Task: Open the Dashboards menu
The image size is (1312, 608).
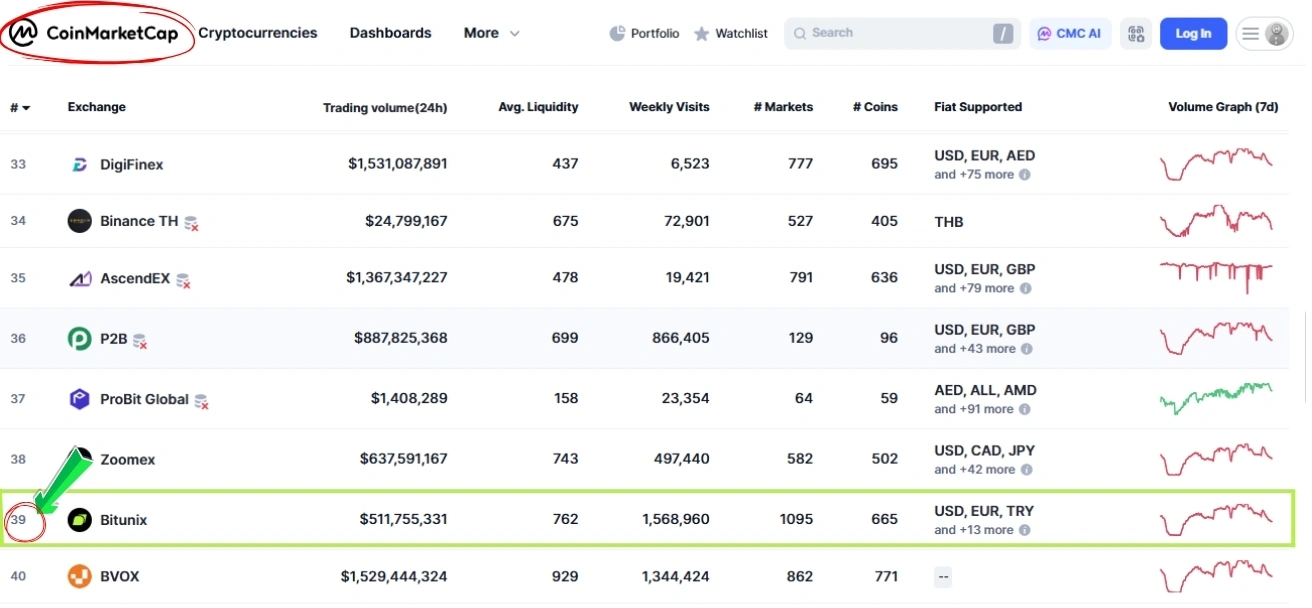Action: (390, 33)
